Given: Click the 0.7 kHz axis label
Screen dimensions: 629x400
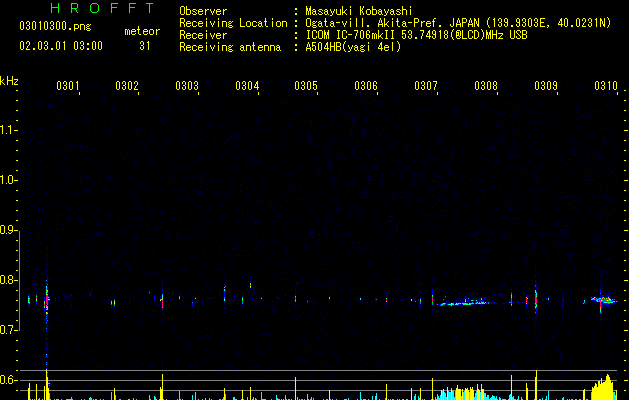Looking at the screenshot, I should click(x=7, y=329).
